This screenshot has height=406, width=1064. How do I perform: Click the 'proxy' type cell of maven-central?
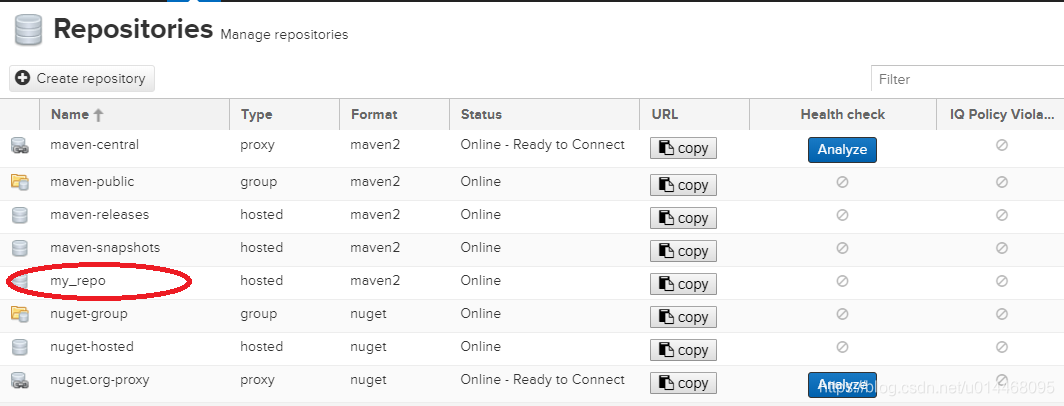click(x=257, y=145)
